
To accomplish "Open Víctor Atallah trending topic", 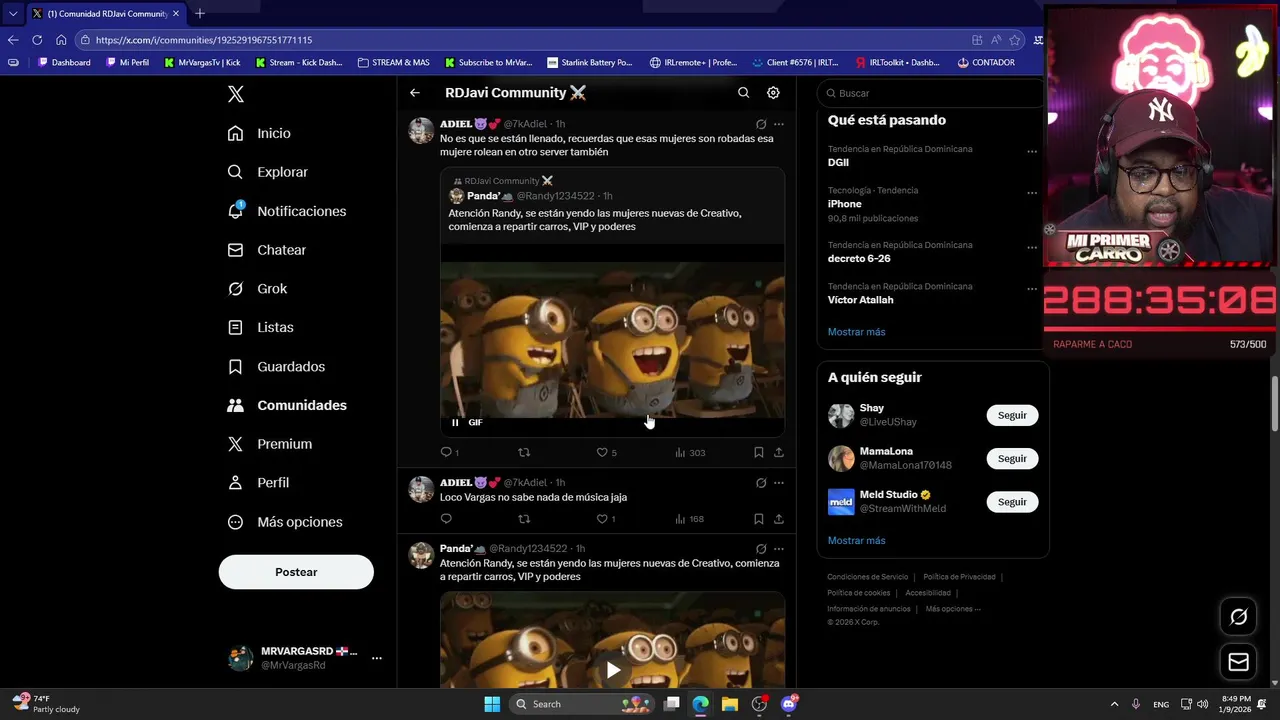I will coord(861,300).
